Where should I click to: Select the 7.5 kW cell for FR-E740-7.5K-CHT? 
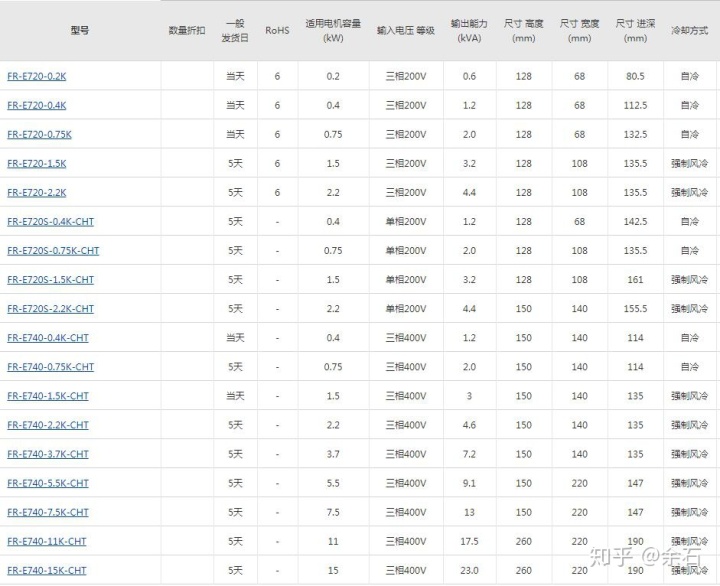tap(333, 512)
